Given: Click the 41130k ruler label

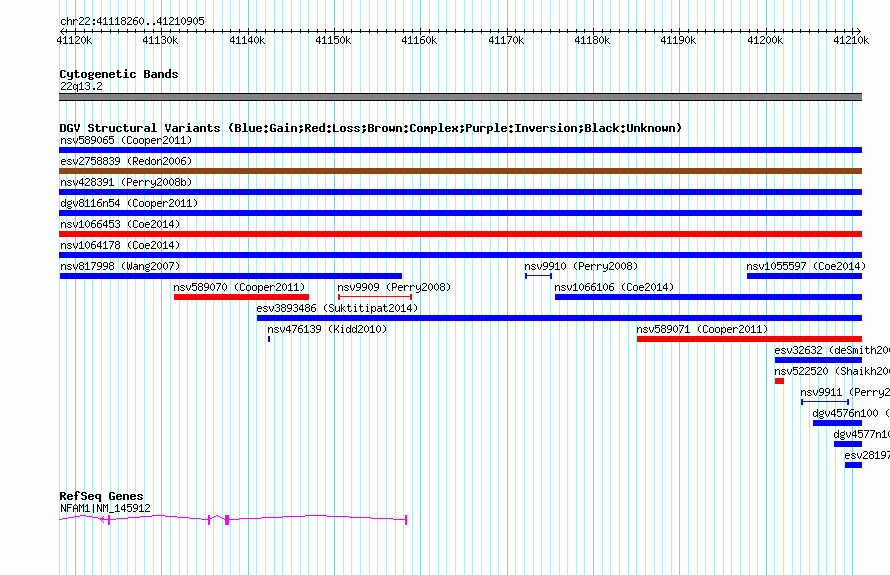Looking at the screenshot, I should (161, 40).
